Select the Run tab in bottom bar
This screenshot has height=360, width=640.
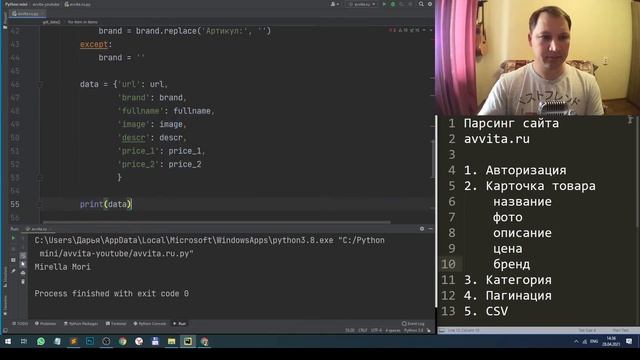point(180,324)
